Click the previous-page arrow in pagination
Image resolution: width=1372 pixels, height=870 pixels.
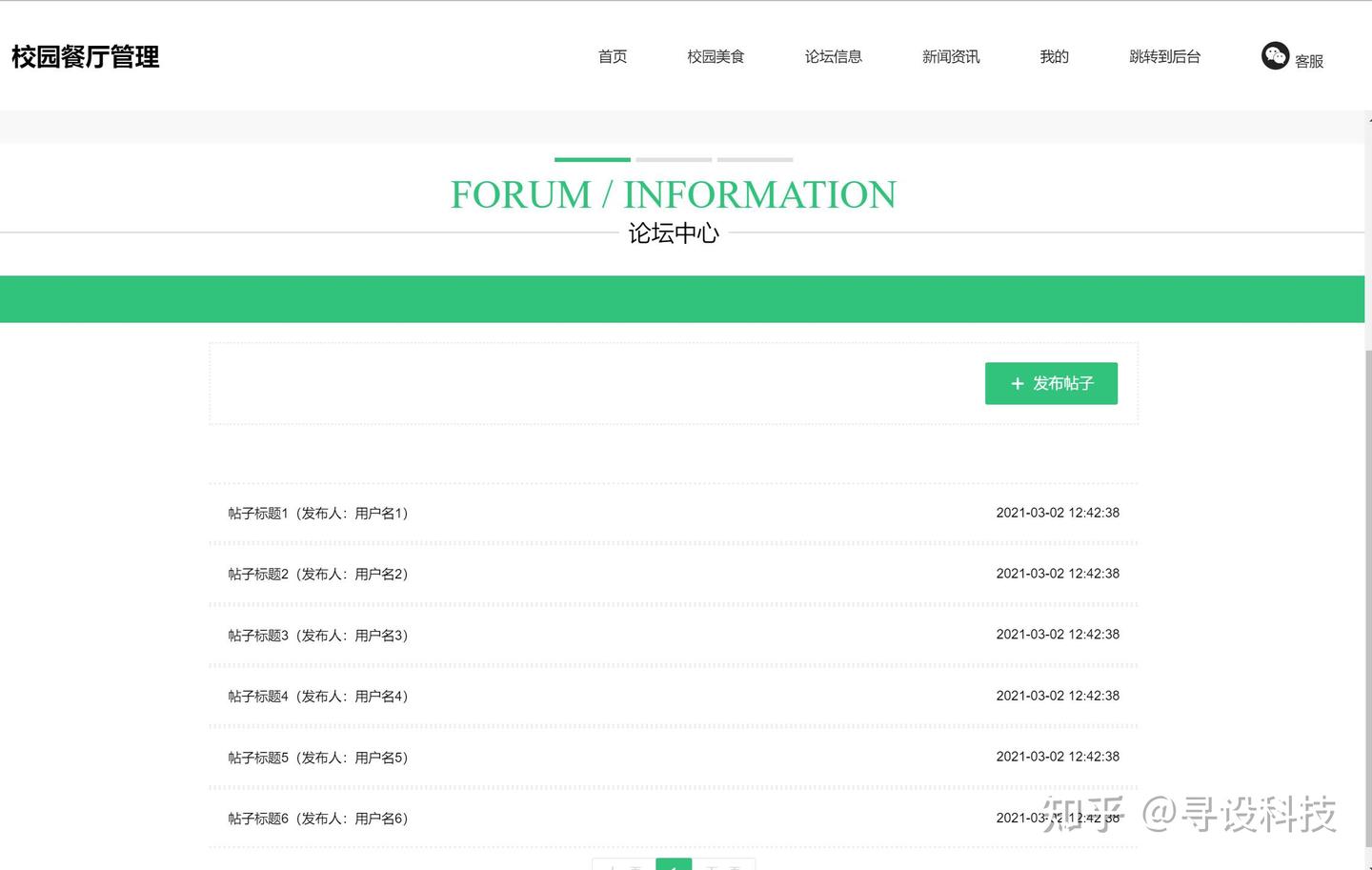point(624,865)
